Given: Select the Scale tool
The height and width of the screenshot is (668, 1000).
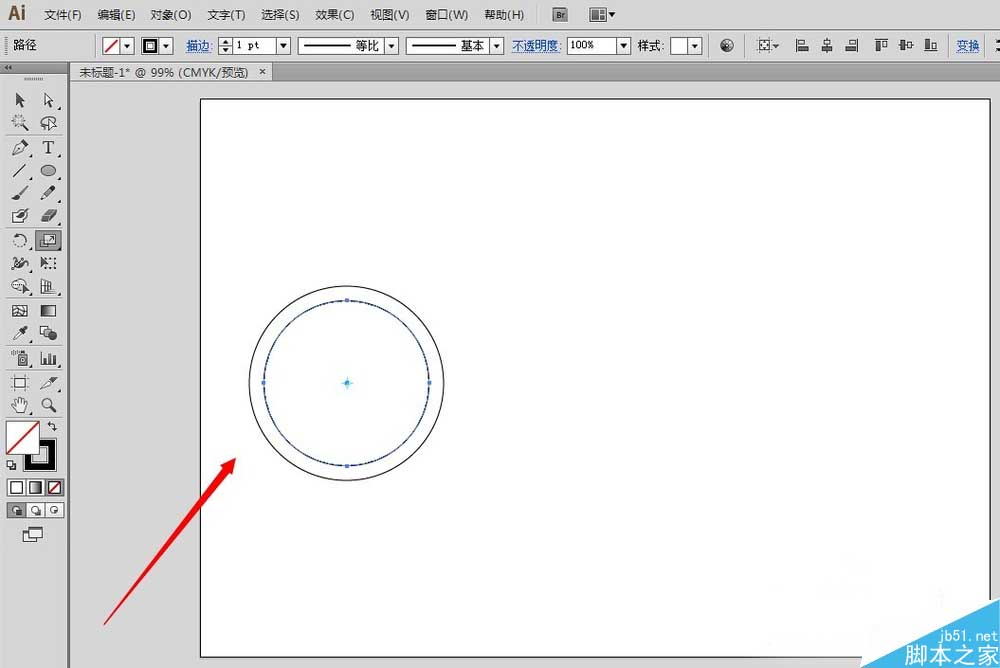Looking at the screenshot, I should 48,241.
